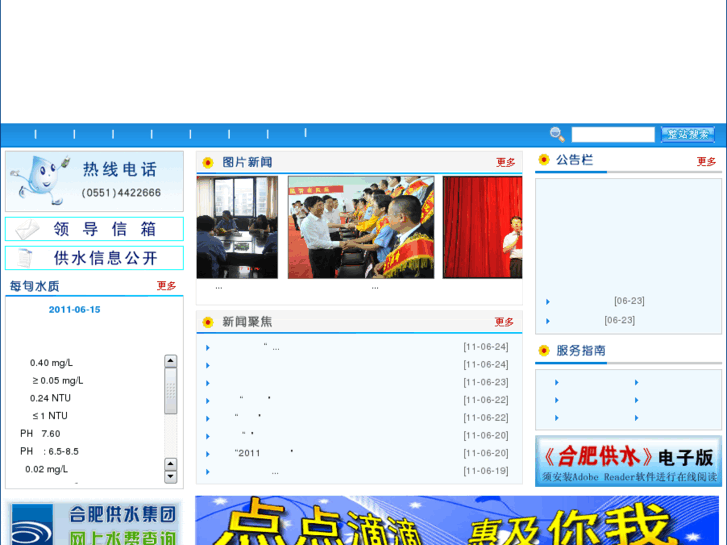This screenshot has height=545, width=727.
Task: Open the 《合肥供水》电子版 banner
Action: [628, 461]
